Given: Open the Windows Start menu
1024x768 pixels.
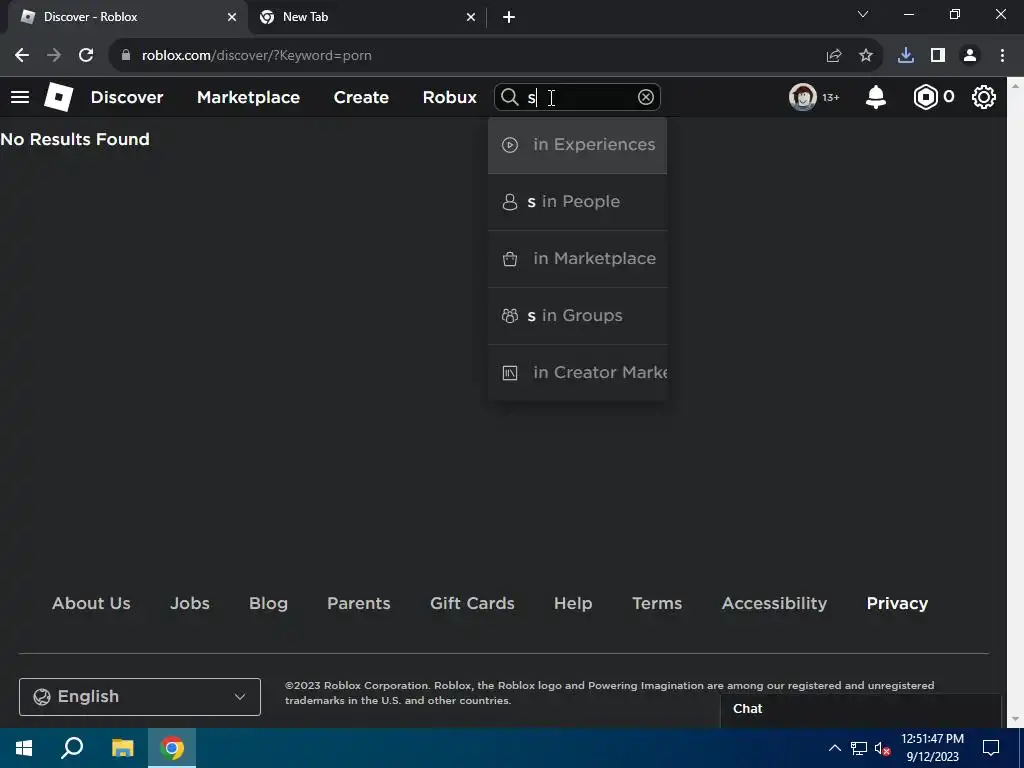Looking at the screenshot, I should (24, 748).
